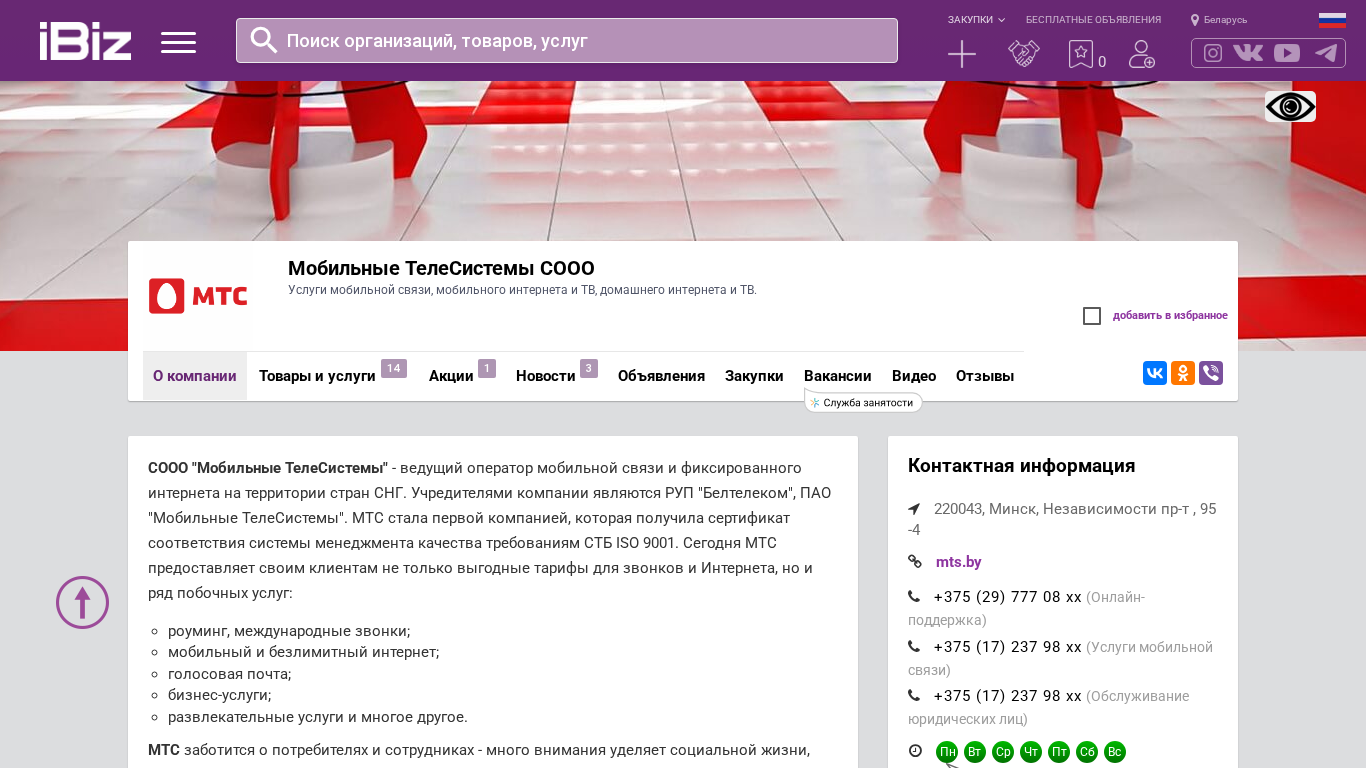Image resolution: width=1366 pixels, height=768 pixels.
Task: Click the phone icon beside Обслуживание юридических лиц number
Action: 914,695
